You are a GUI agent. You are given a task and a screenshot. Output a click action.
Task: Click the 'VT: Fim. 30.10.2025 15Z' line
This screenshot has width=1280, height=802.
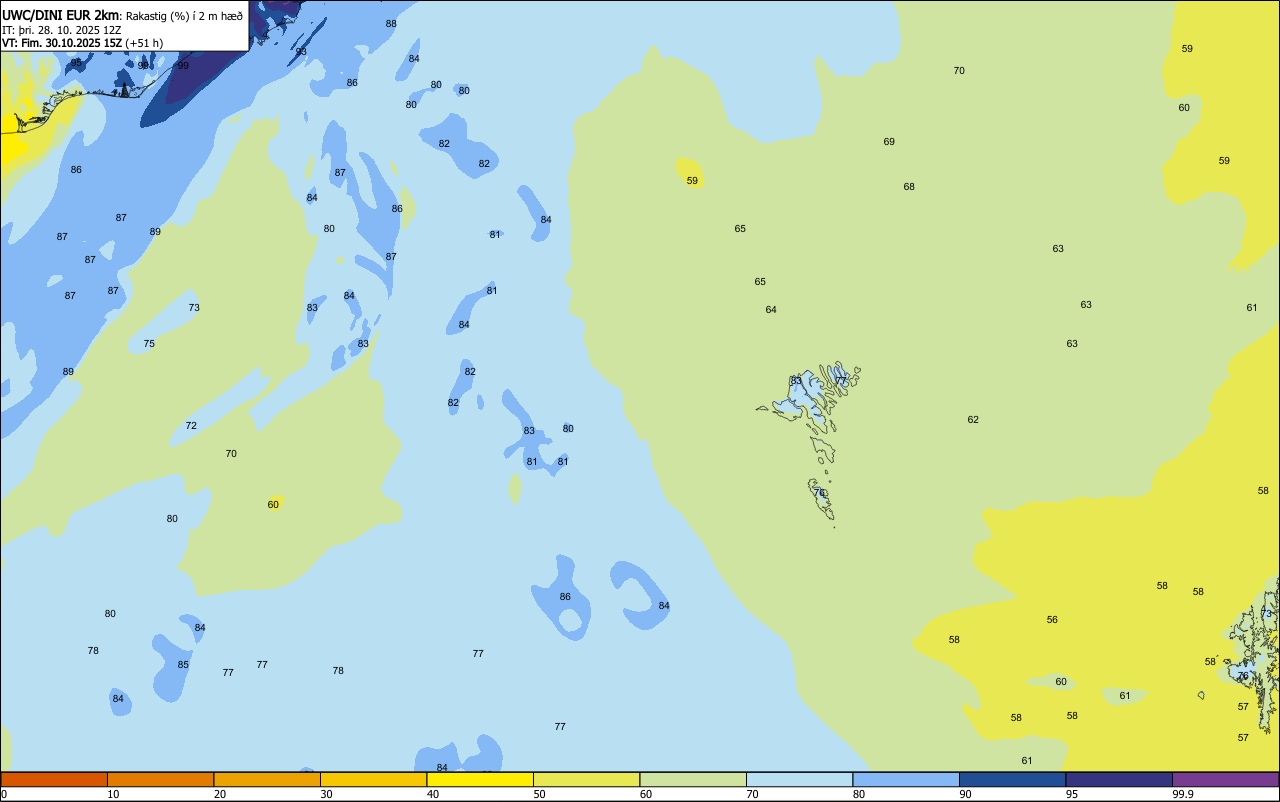(62, 43)
